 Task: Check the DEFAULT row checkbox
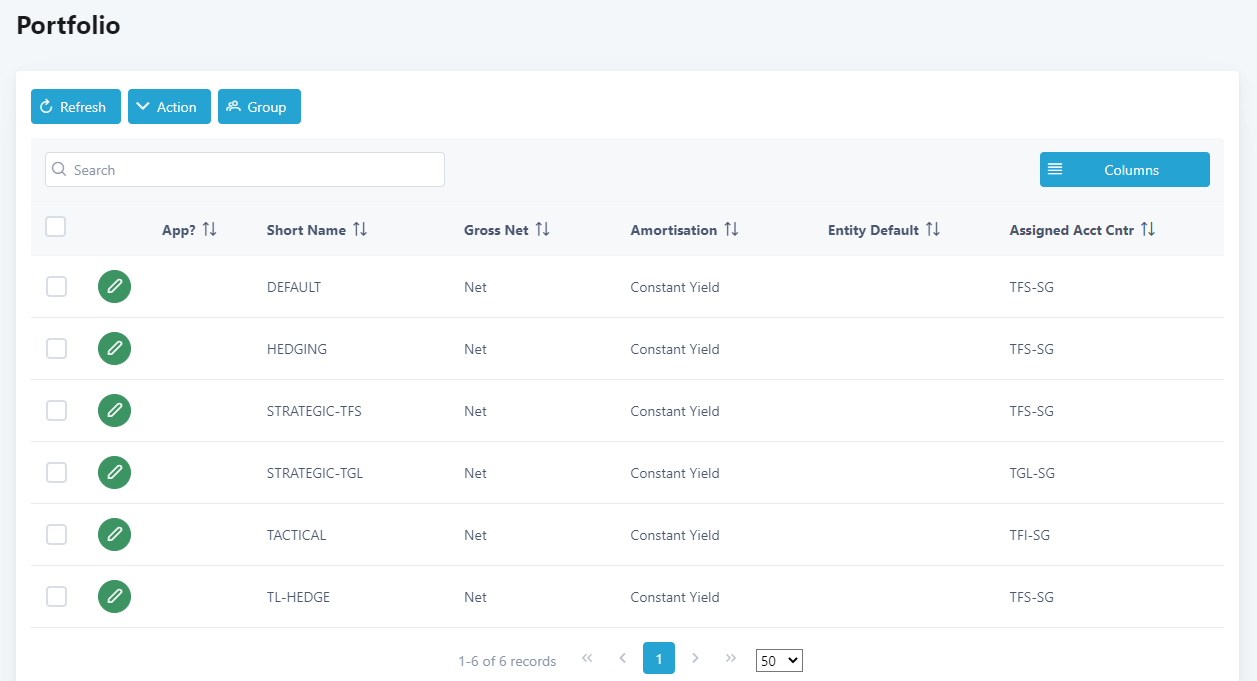(x=57, y=287)
